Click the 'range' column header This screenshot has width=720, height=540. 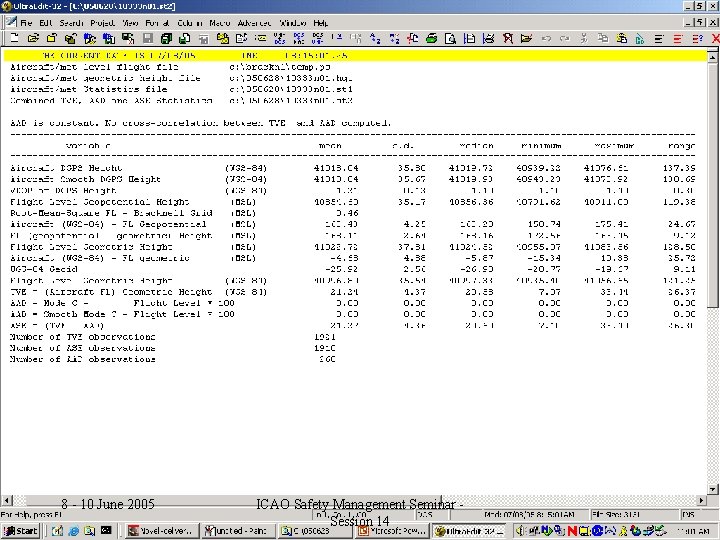coord(681,146)
